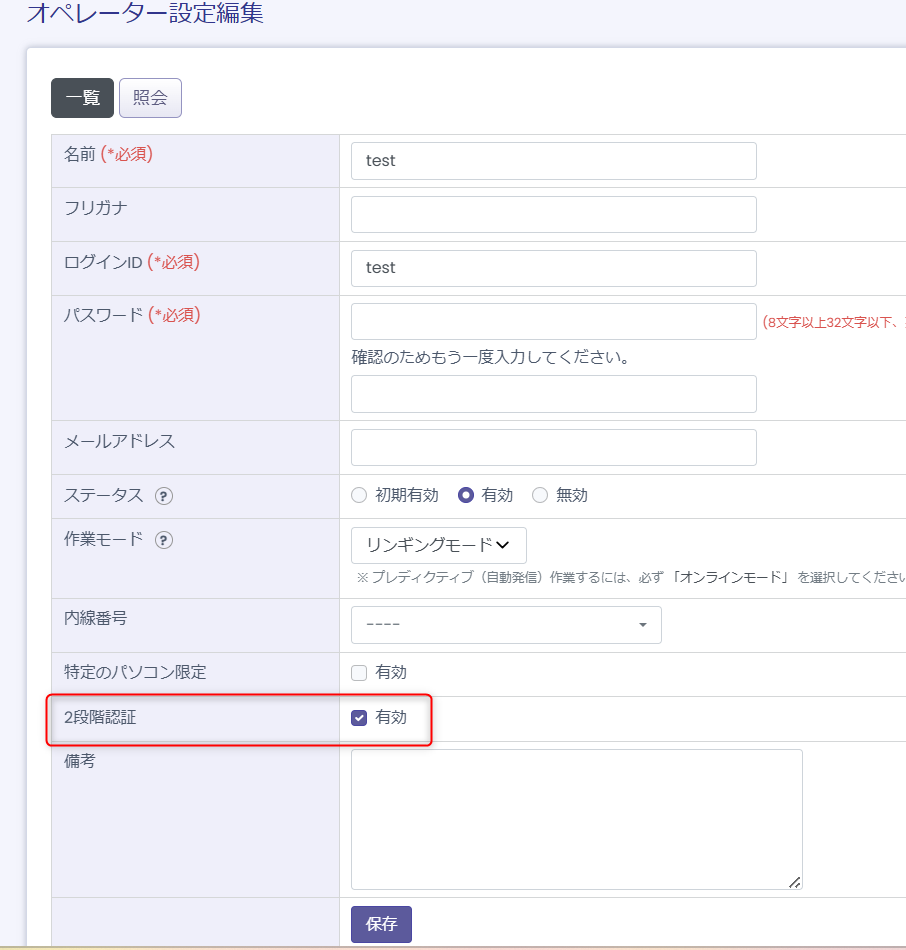Click the password confirmation input field

coord(553,394)
